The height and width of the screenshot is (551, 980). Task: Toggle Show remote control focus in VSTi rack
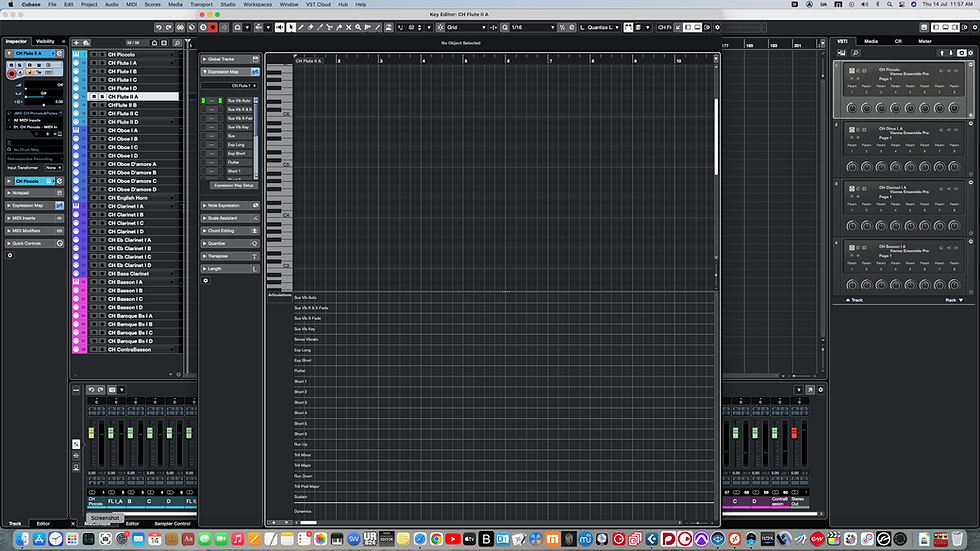pyautogui.click(x=962, y=53)
